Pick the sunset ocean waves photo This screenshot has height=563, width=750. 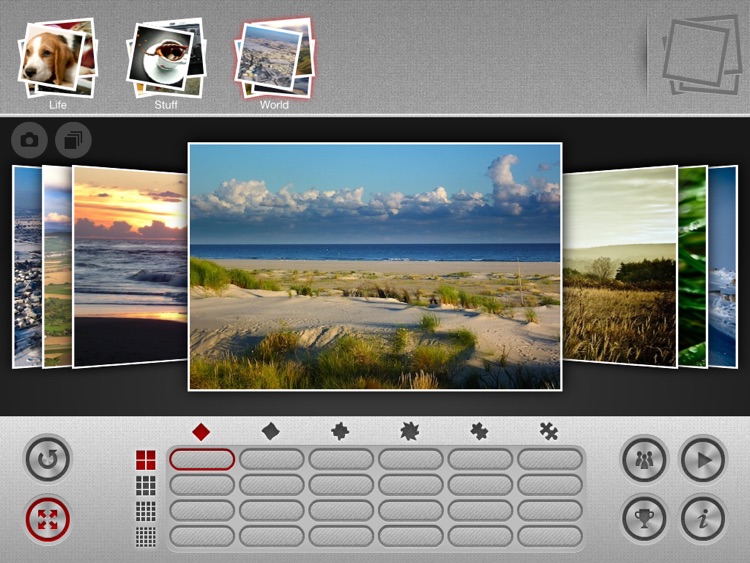(x=130, y=266)
